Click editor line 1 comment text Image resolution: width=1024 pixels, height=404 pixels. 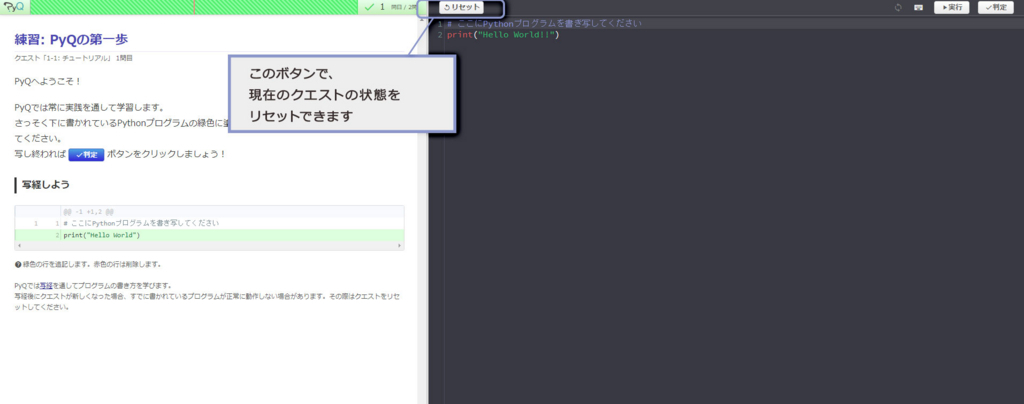545,23
